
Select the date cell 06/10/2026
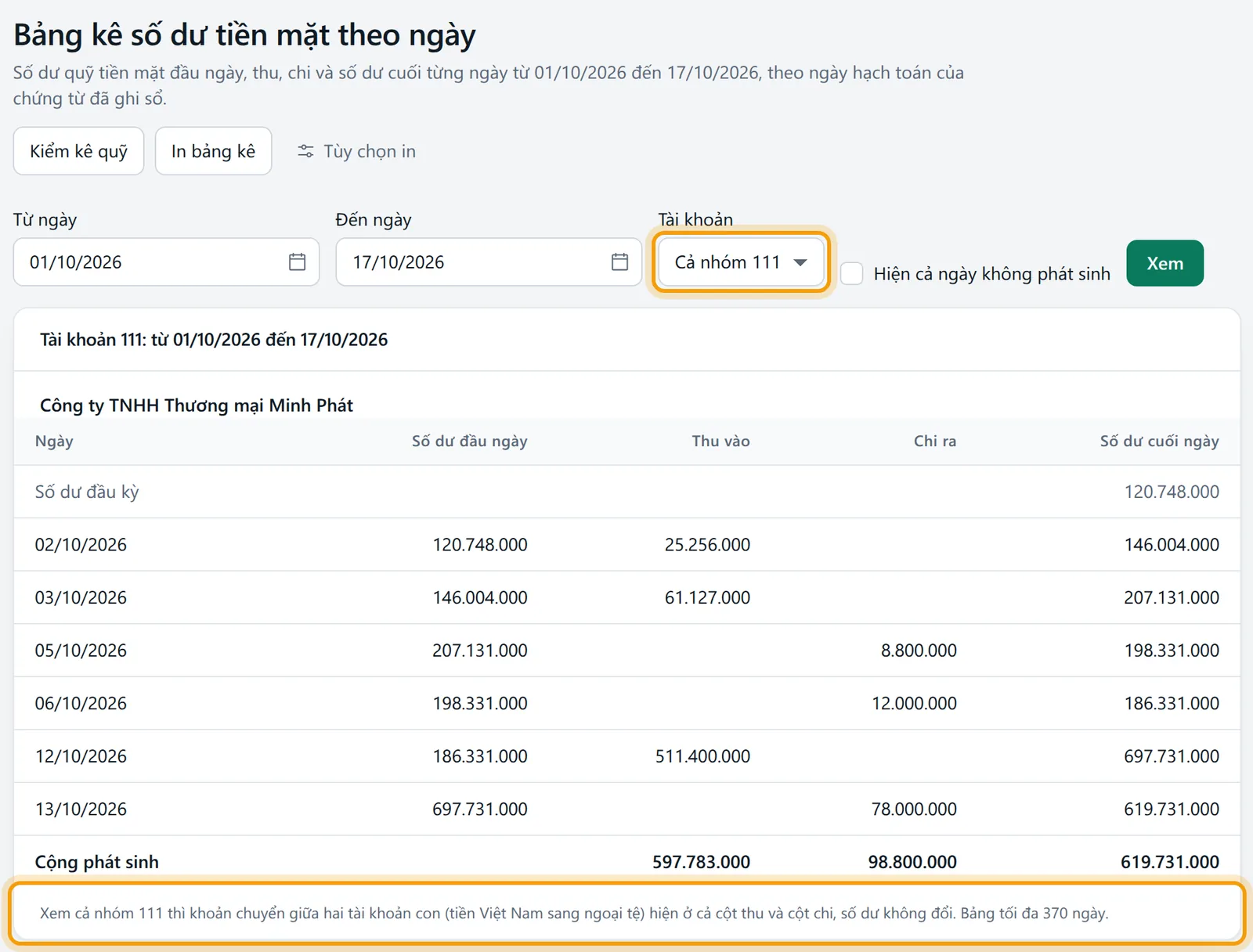(81, 704)
